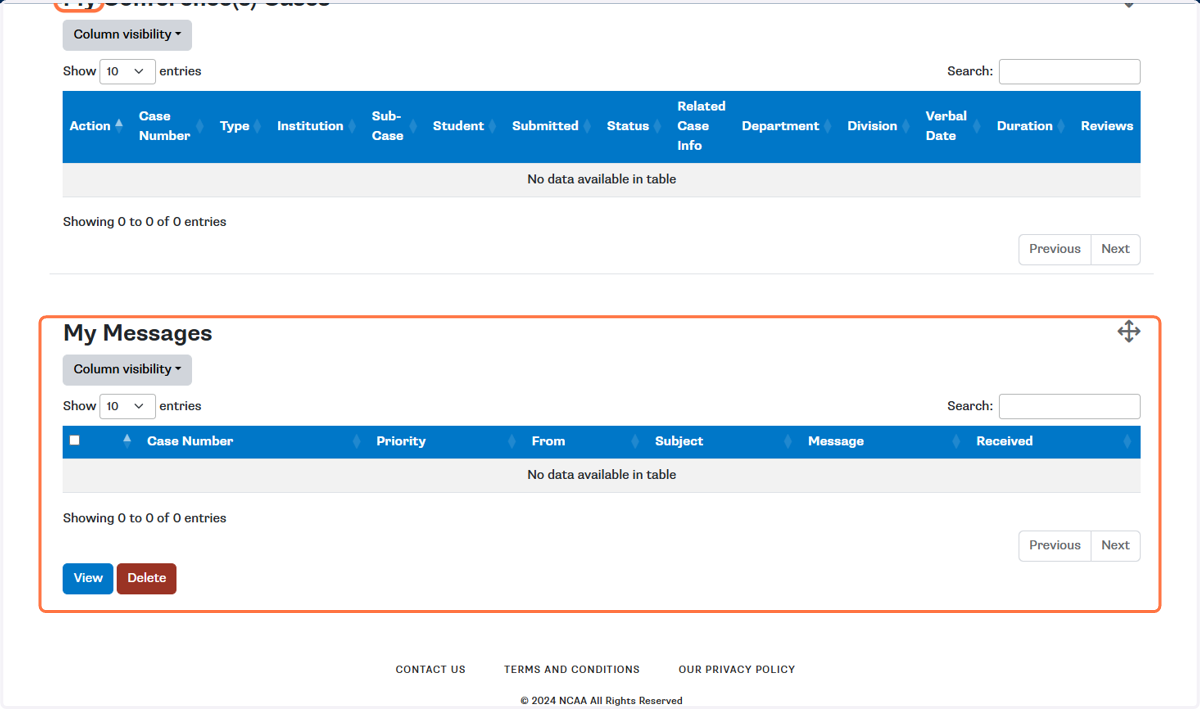Click the red Delete button
The height and width of the screenshot is (709, 1200).
coord(147,578)
